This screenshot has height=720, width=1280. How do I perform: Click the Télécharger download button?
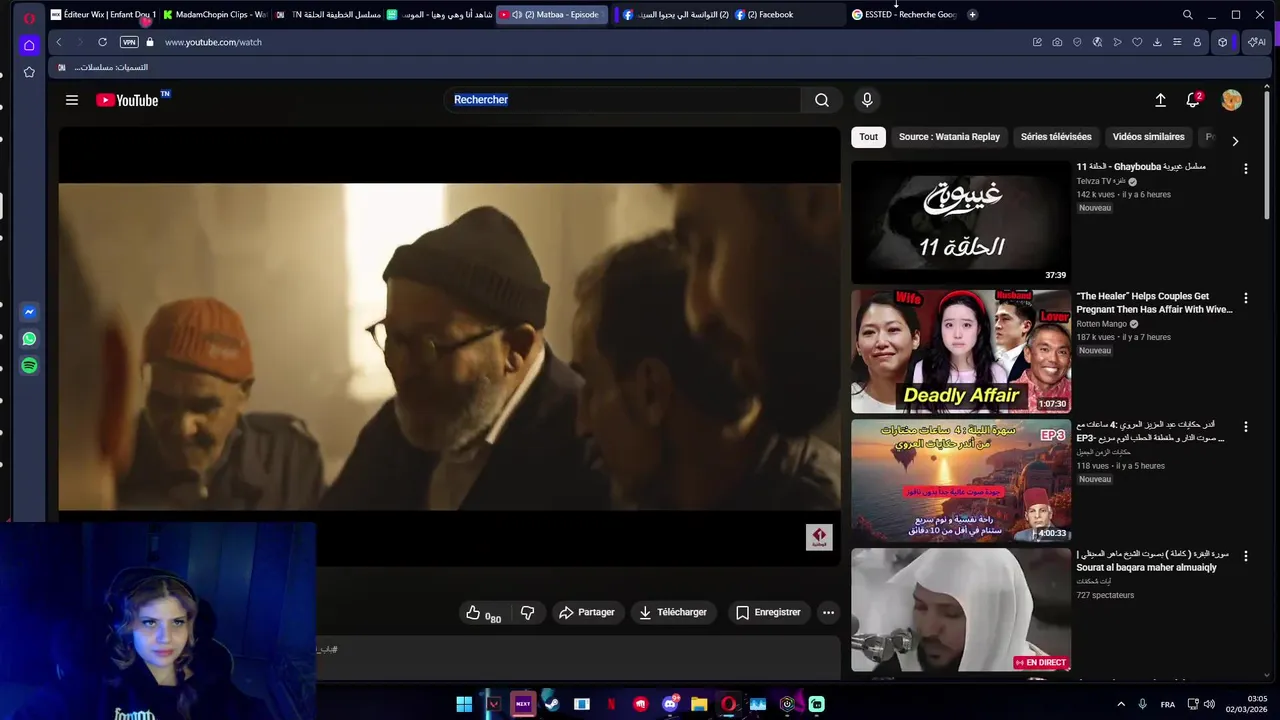[x=673, y=612]
